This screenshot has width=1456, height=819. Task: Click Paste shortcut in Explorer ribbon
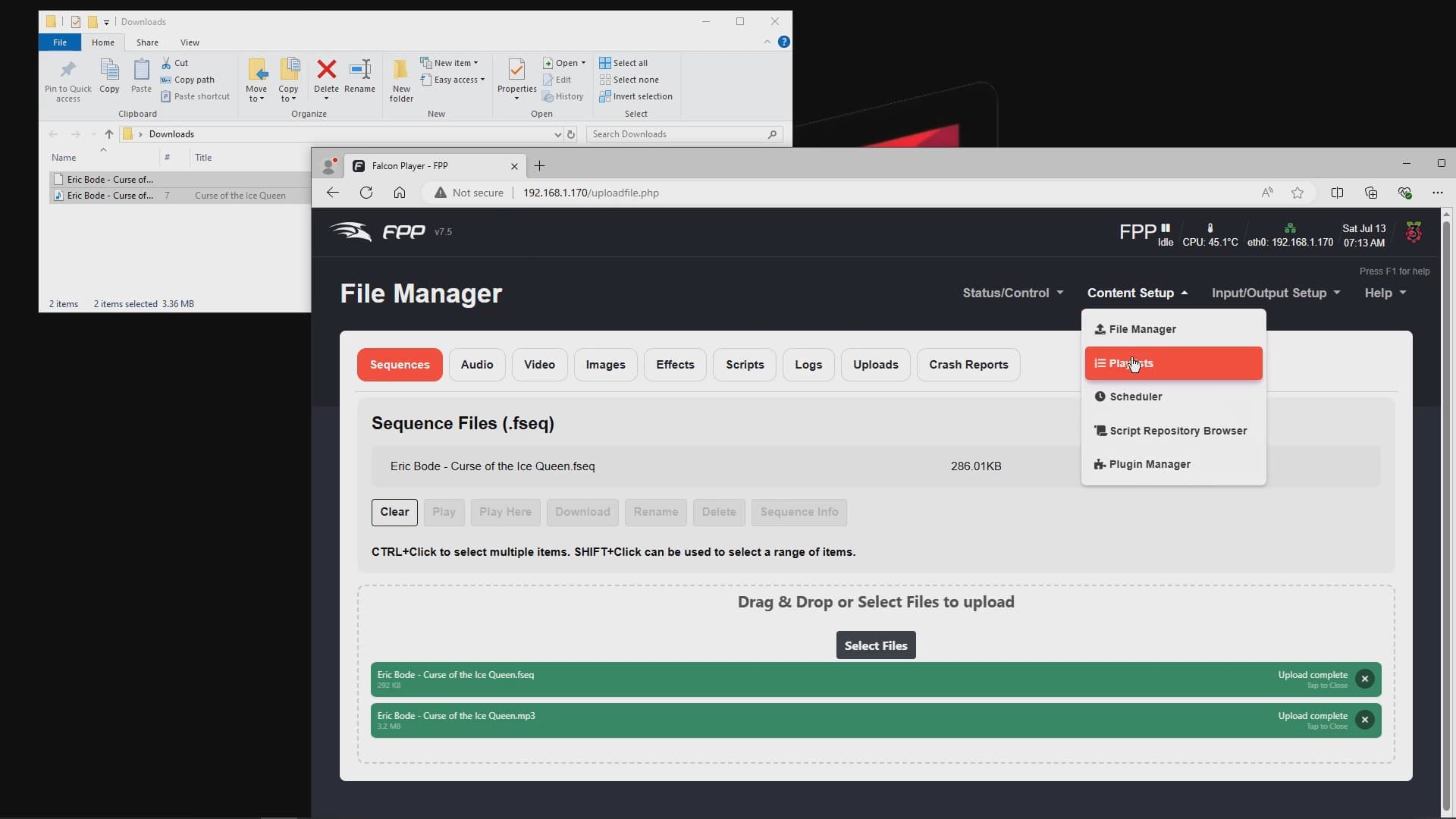click(195, 96)
